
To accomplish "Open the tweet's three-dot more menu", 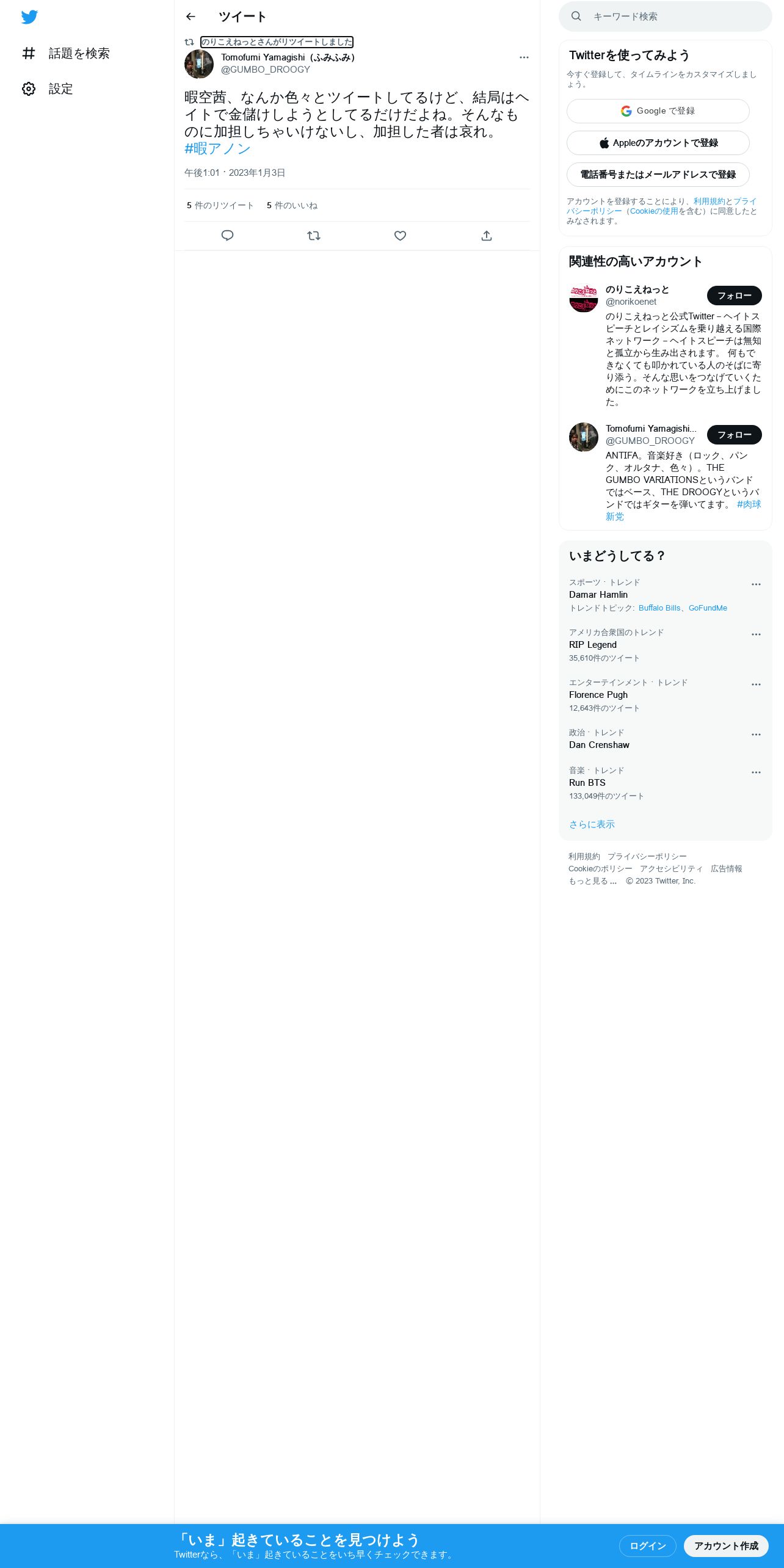I will click(x=524, y=57).
